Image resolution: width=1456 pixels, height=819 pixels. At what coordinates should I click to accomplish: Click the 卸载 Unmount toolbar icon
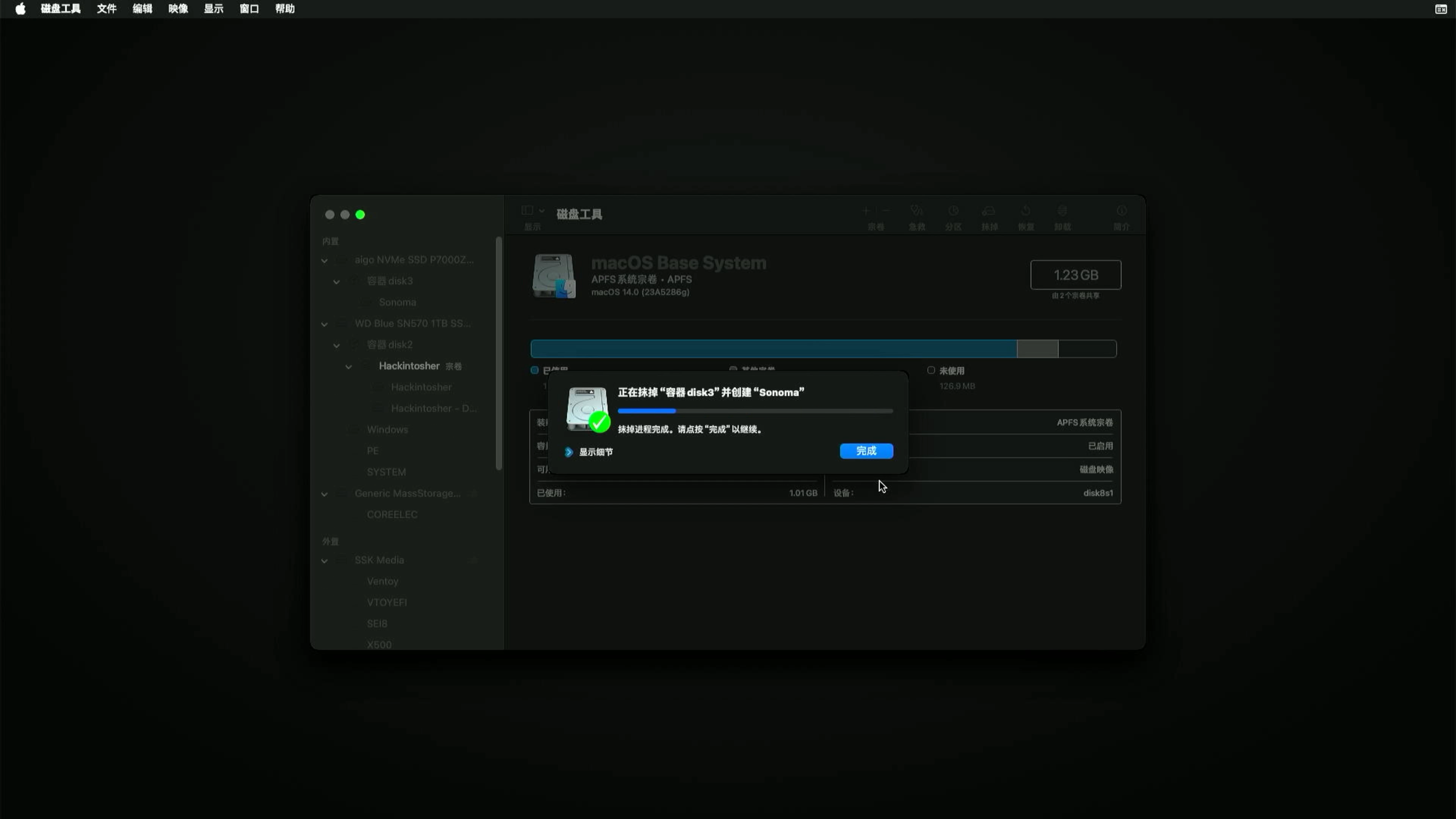coord(1062,211)
